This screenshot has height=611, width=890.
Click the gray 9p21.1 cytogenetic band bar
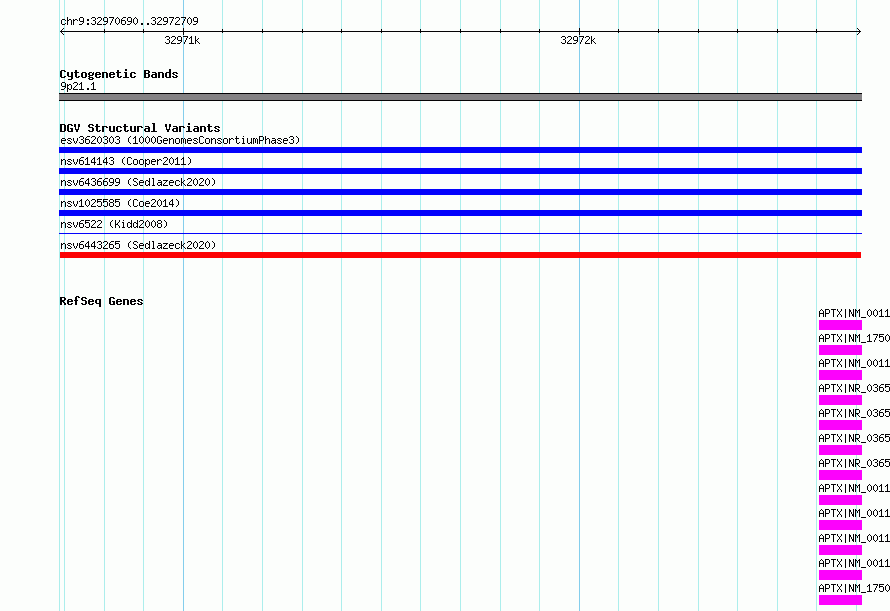pos(460,97)
